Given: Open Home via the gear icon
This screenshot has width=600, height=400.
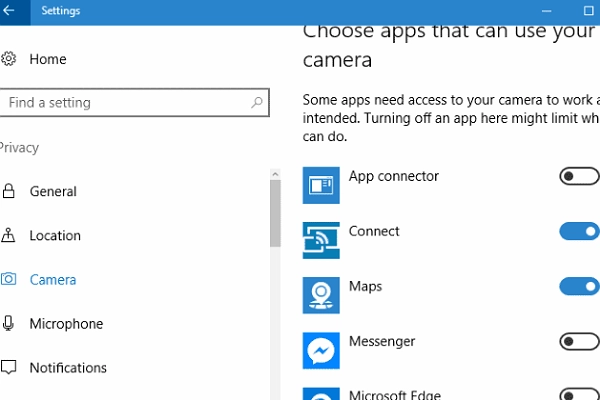Looking at the screenshot, I should [8, 59].
